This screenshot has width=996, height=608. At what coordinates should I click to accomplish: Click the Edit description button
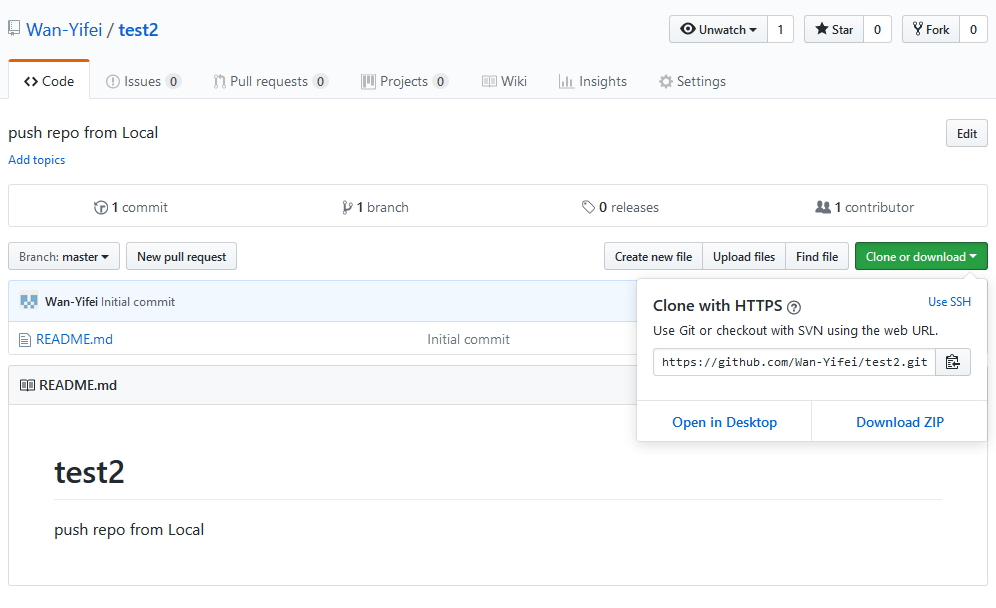coord(967,133)
